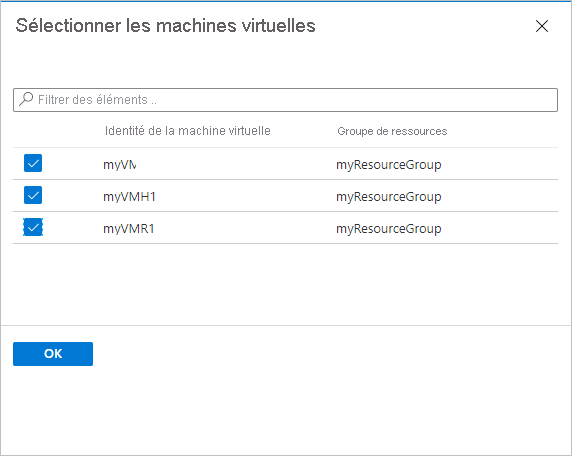Close the virtual machines selection panel
The image size is (572, 456).
(542, 26)
